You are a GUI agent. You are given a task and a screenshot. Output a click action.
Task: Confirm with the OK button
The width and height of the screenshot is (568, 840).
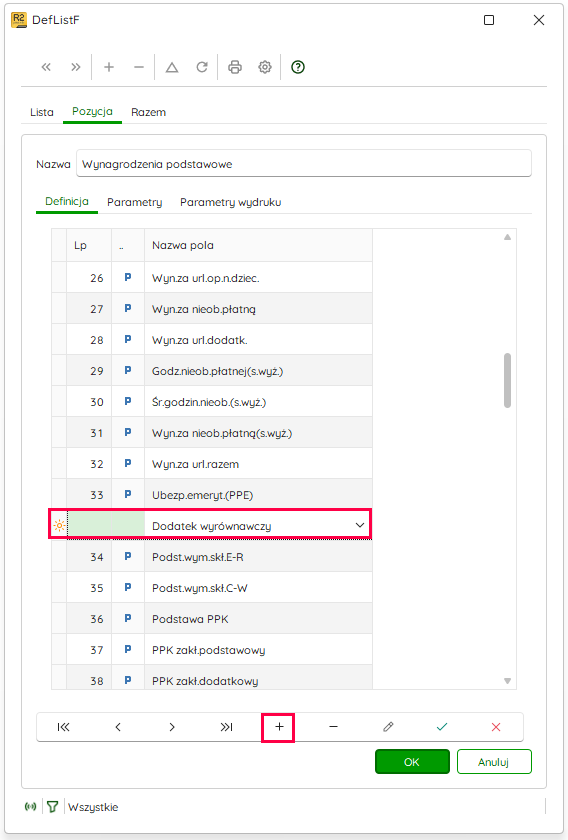[x=412, y=762]
